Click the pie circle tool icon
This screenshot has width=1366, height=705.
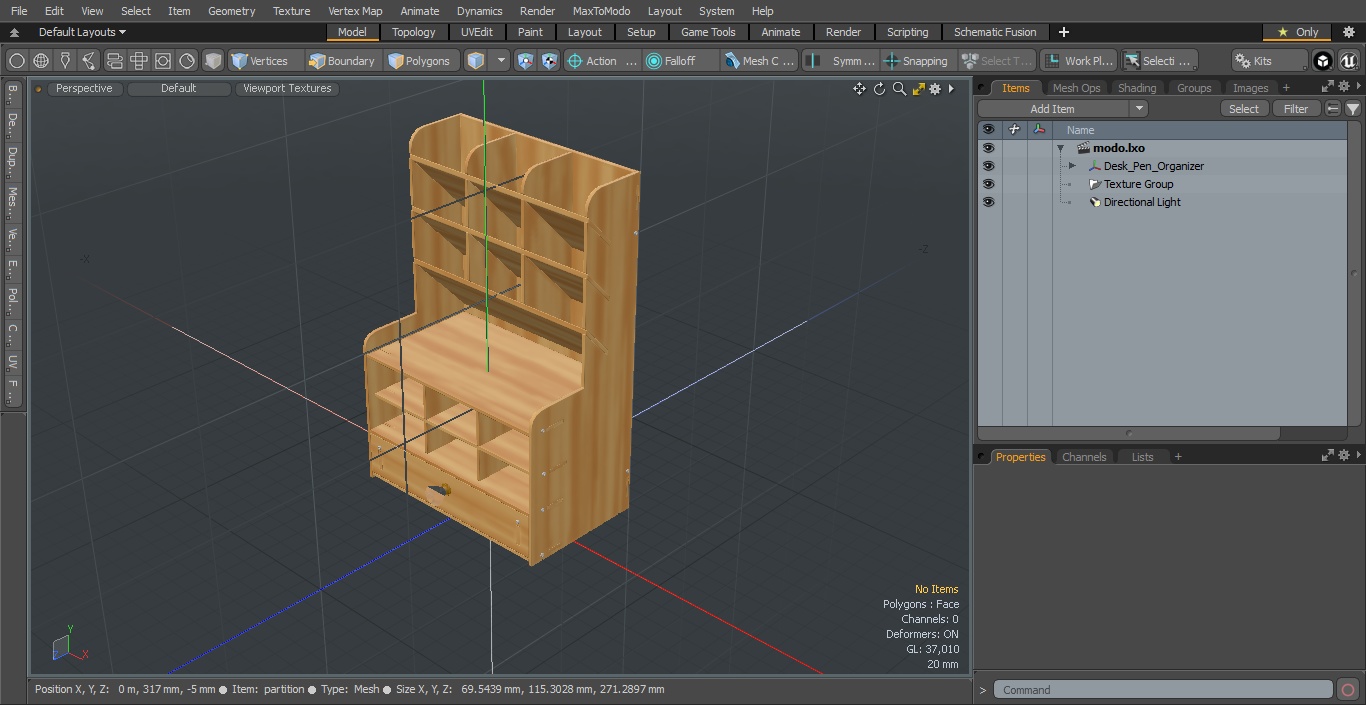[187, 61]
